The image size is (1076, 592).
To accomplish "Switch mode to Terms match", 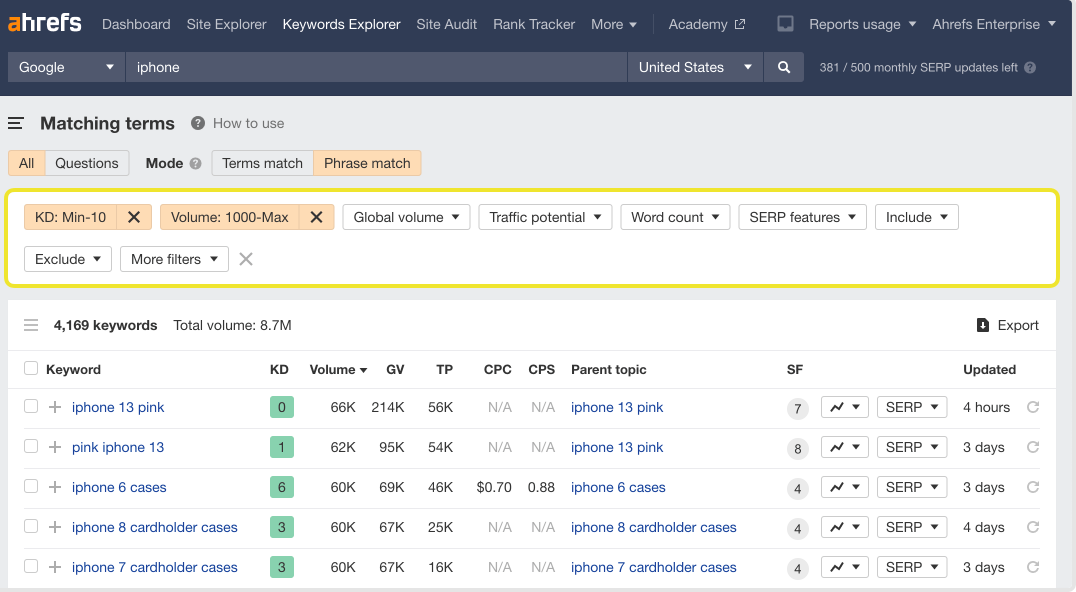I will [262, 163].
